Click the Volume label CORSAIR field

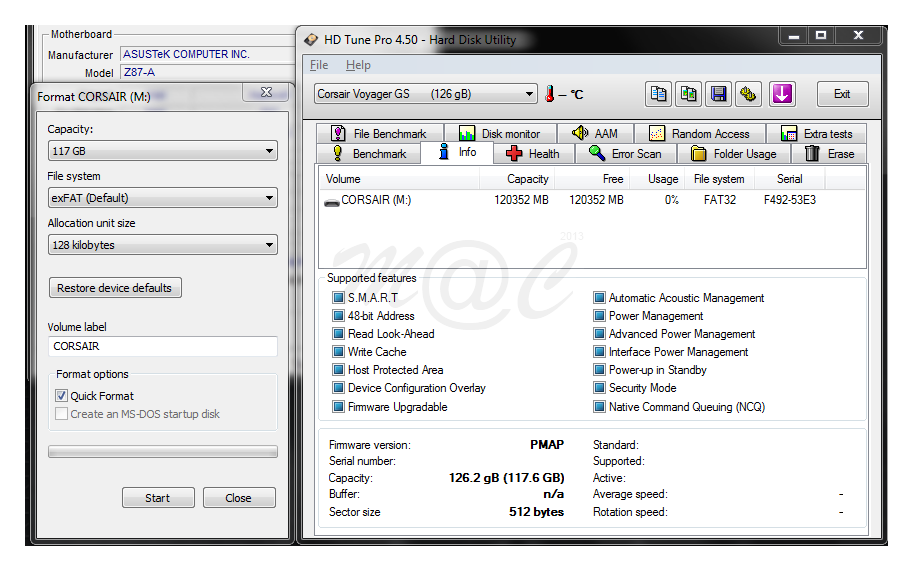162,346
